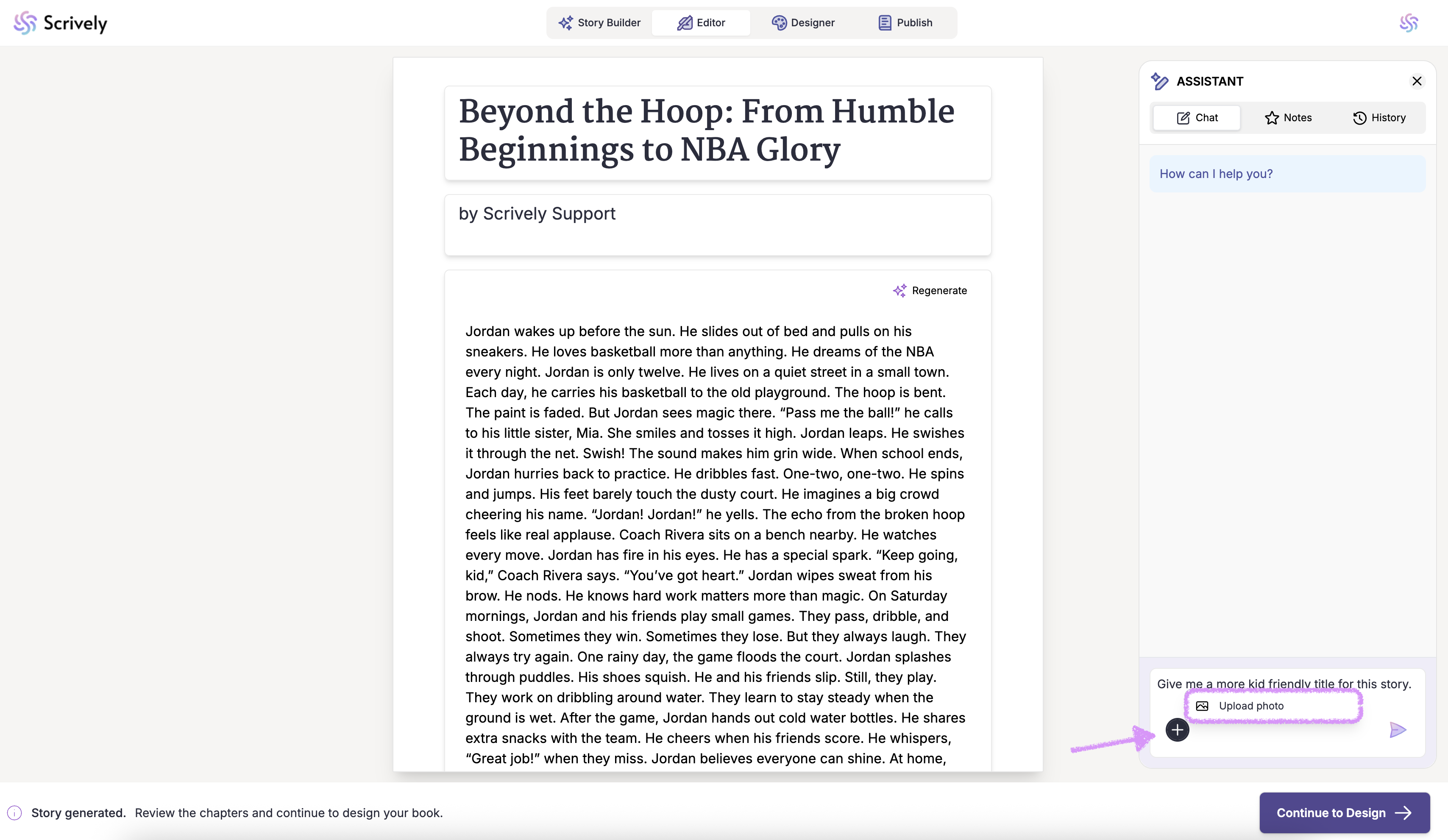This screenshot has height=840, width=1448.
Task: Click the plus attachment icon
Action: pos(1177,730)
